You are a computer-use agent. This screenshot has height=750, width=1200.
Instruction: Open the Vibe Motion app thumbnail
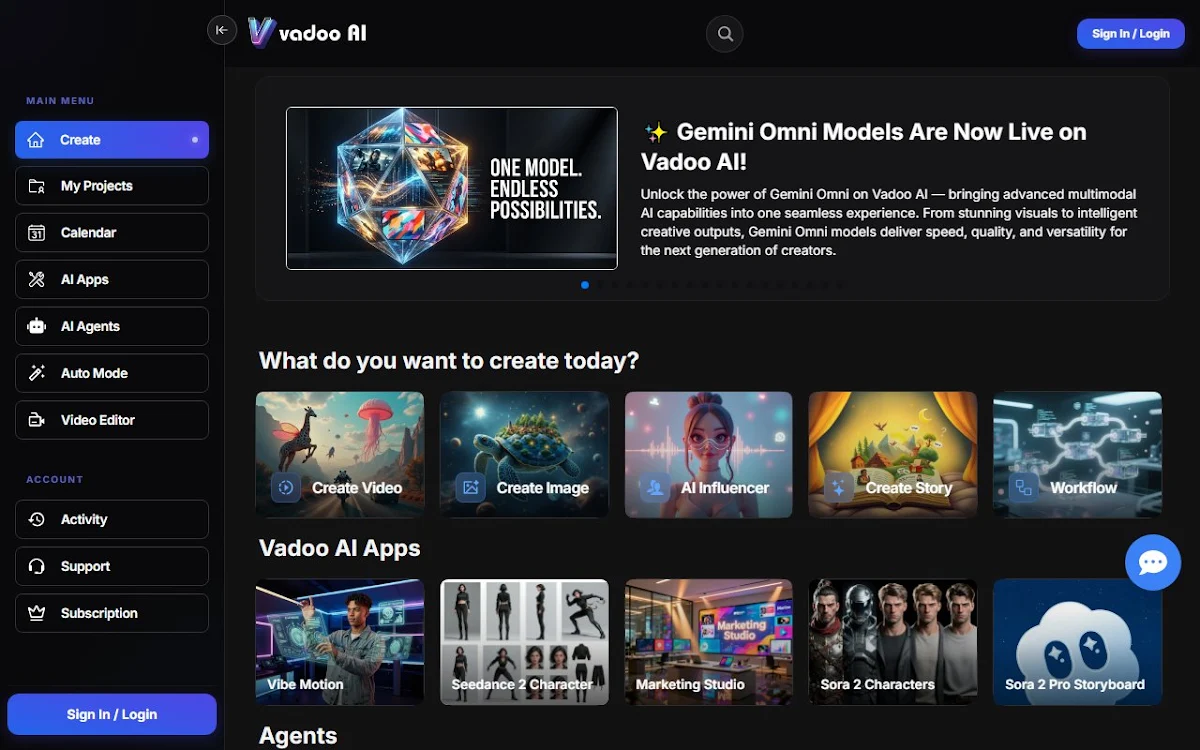coord(340,642)
